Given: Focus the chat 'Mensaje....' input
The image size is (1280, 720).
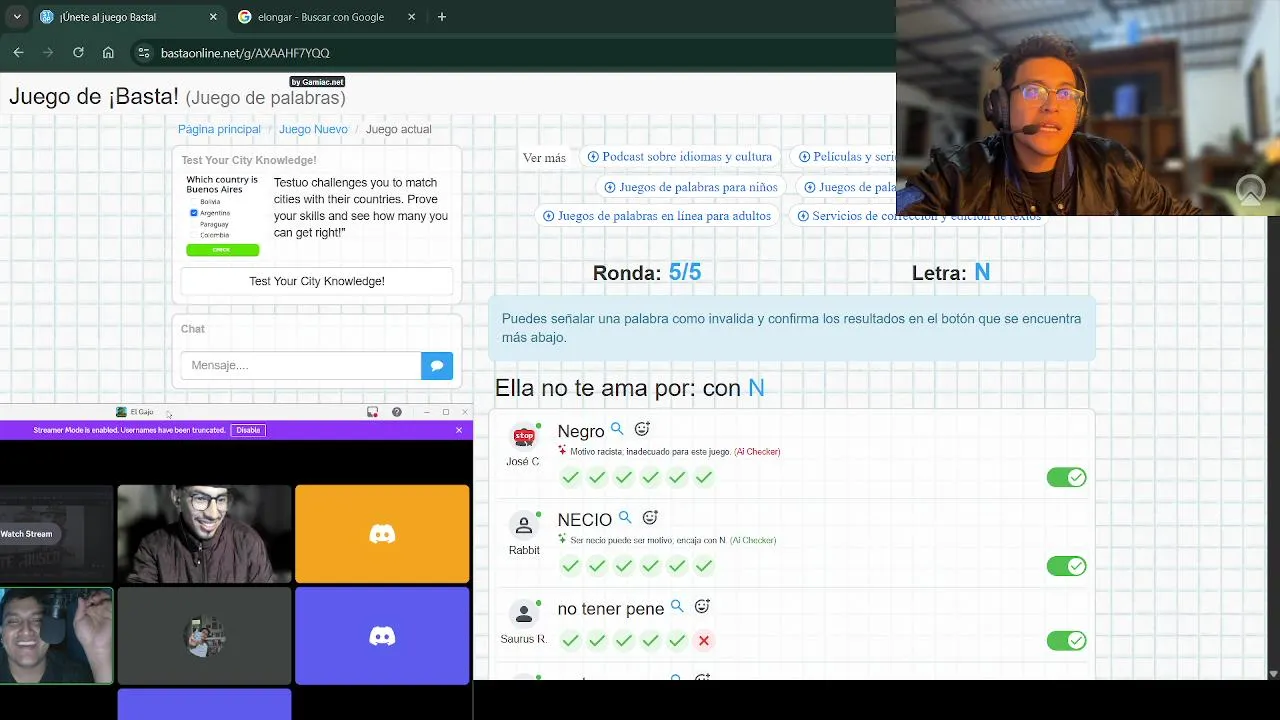Looking at the screenshot, I should click(301, 366).
